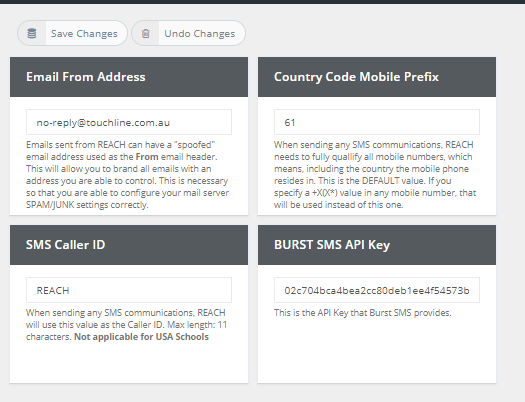Click the Country Code Mobile Prefix header
This screenshot has width=525, height=402.
click(377, 77)
